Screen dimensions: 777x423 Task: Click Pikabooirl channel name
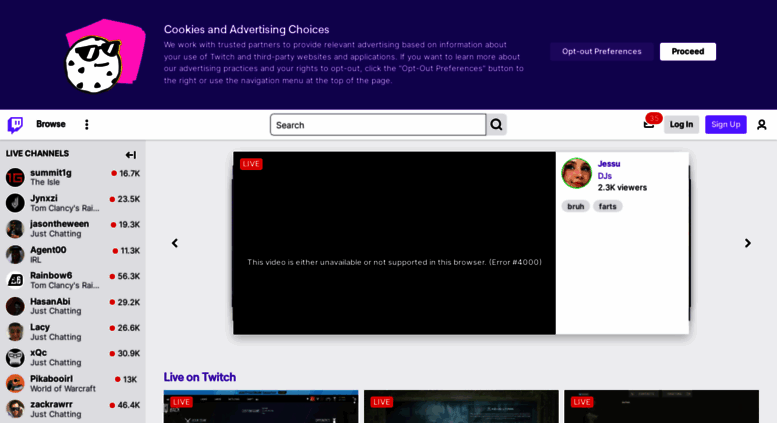(x=51, y=379)
